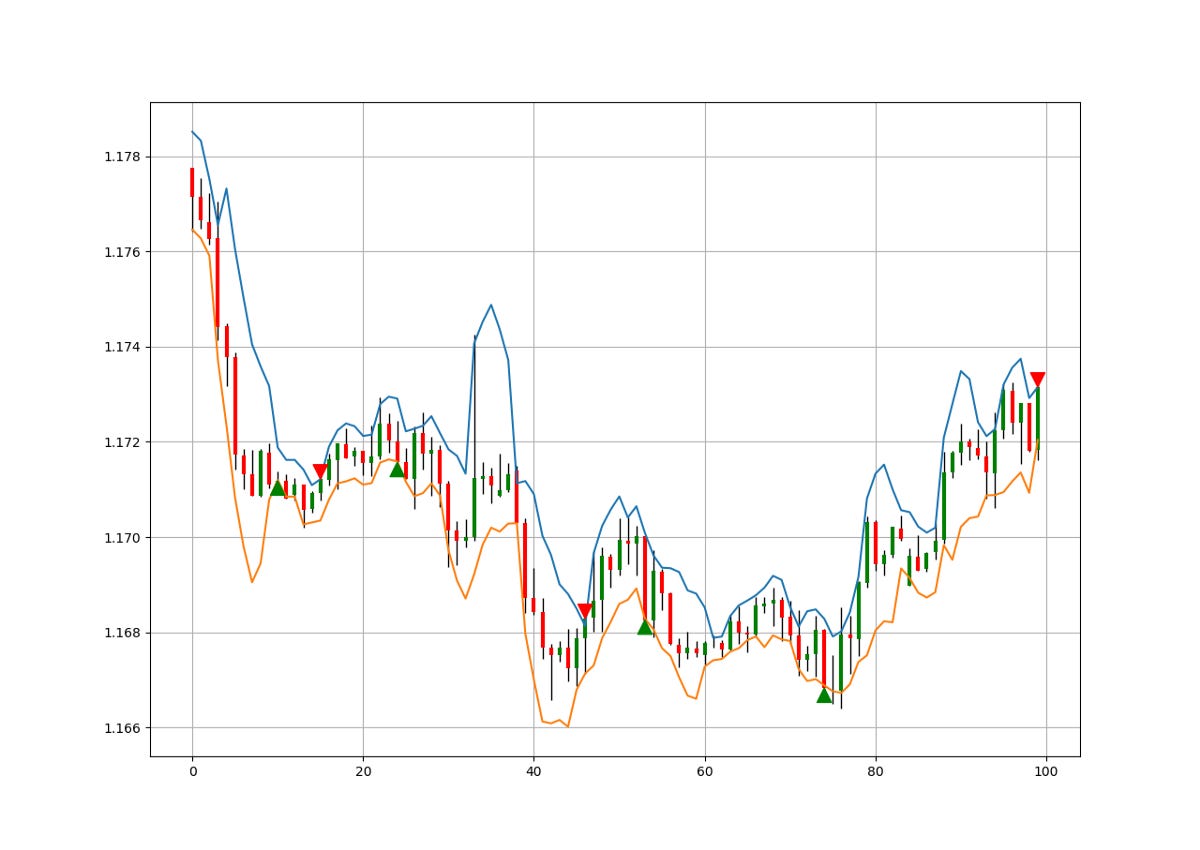Click the x-axis label 60
This screenshot has height=850, width=1200.
[x=705, y=772]
